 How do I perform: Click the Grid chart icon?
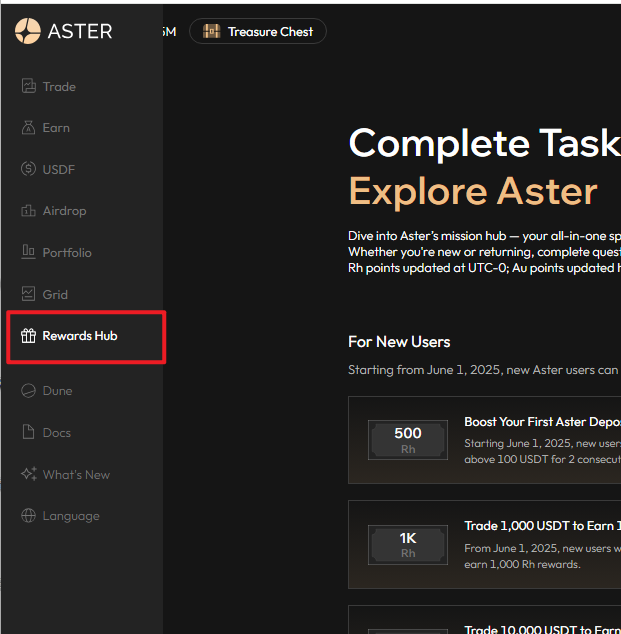point(28,294)
